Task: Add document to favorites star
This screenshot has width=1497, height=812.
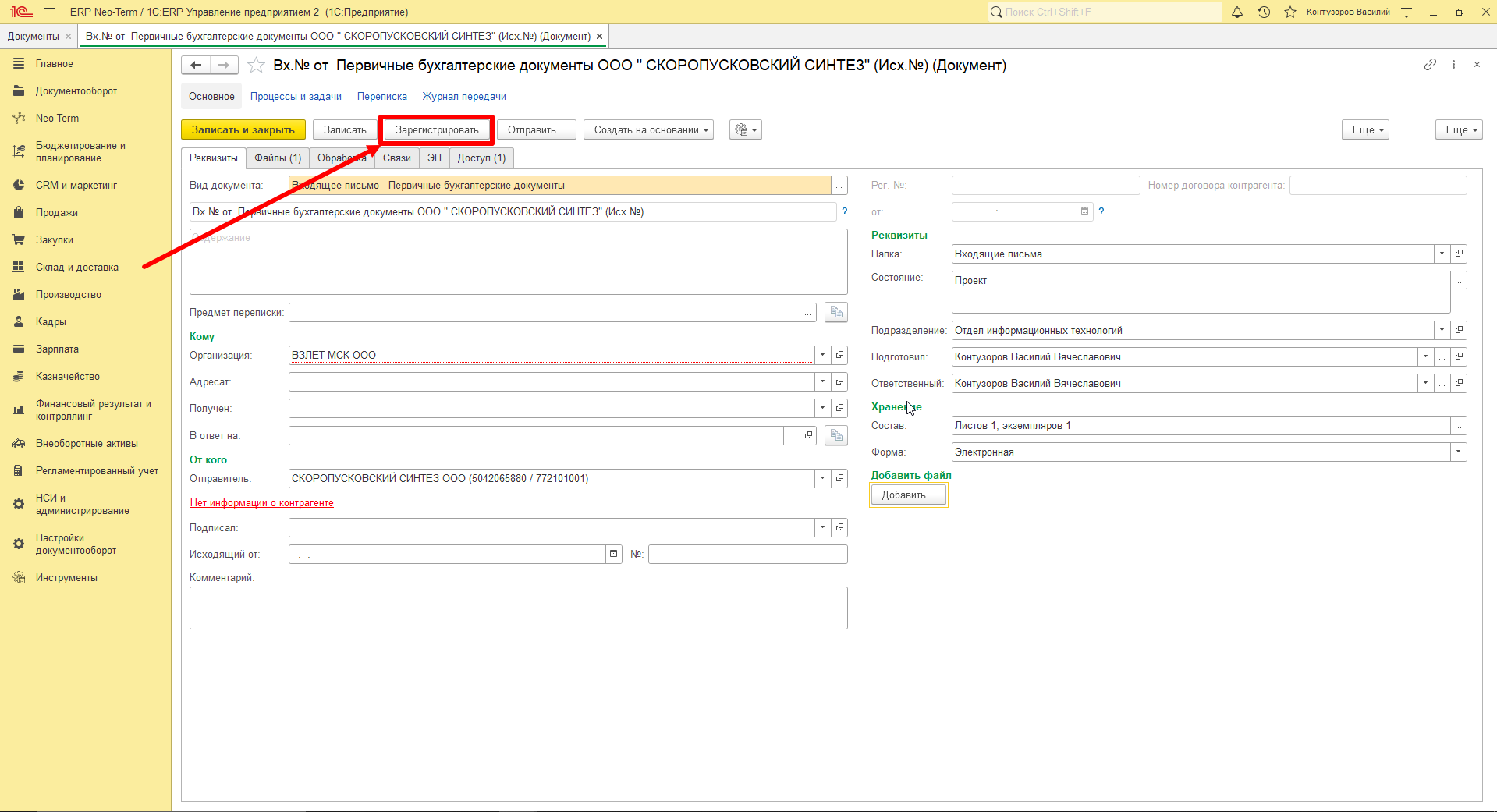Action: click(256, 66)
